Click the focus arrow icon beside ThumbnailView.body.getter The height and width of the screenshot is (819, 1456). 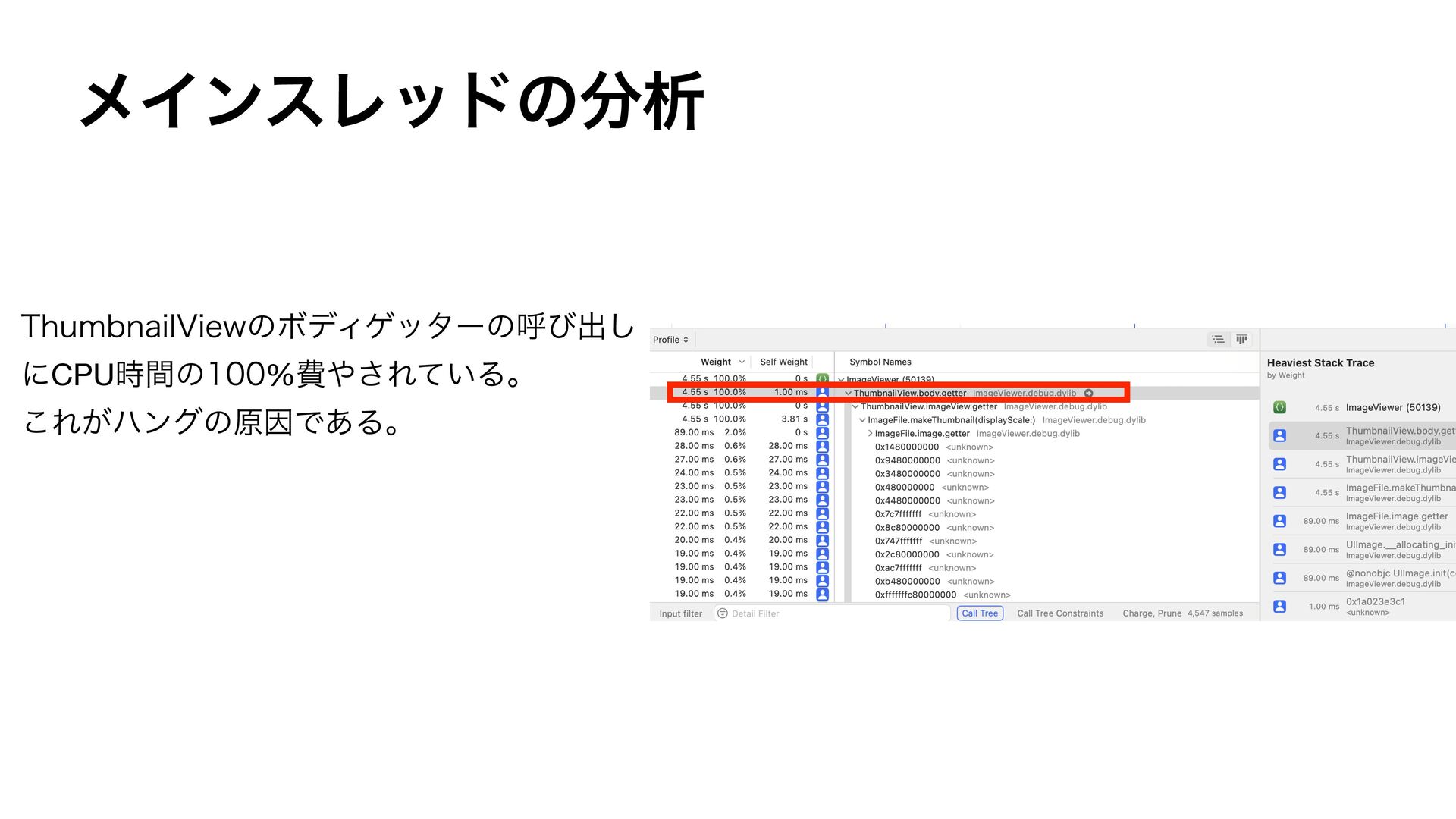coord(1088,393)
